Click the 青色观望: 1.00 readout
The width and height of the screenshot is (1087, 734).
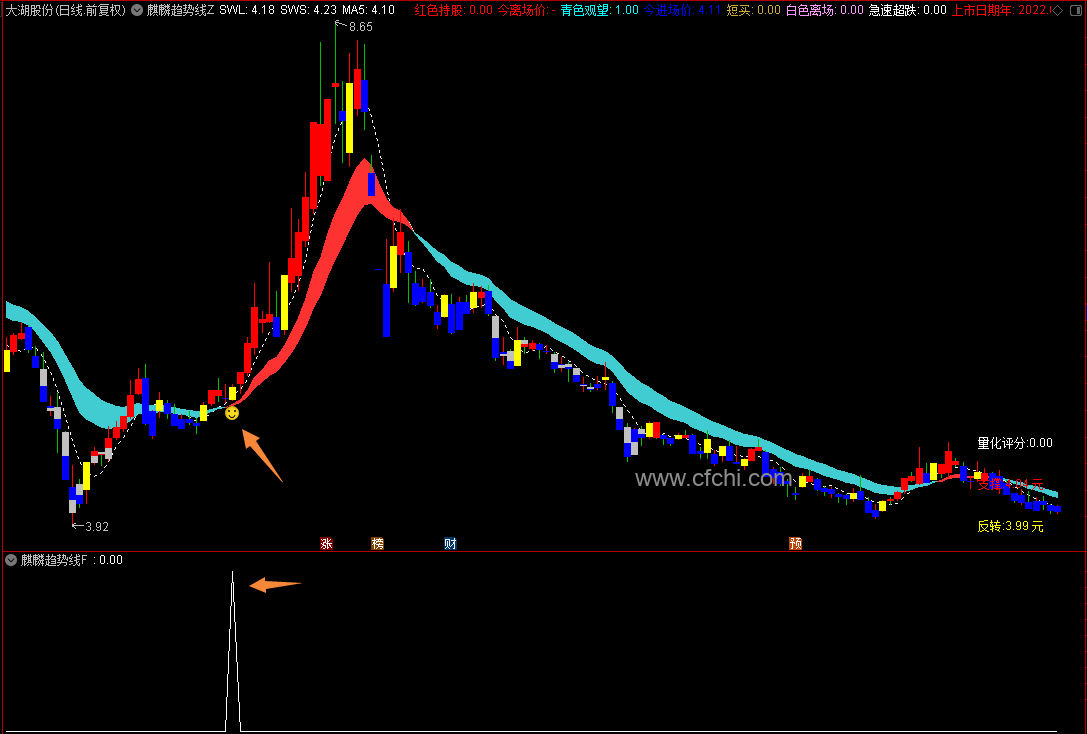click(600, 10)
